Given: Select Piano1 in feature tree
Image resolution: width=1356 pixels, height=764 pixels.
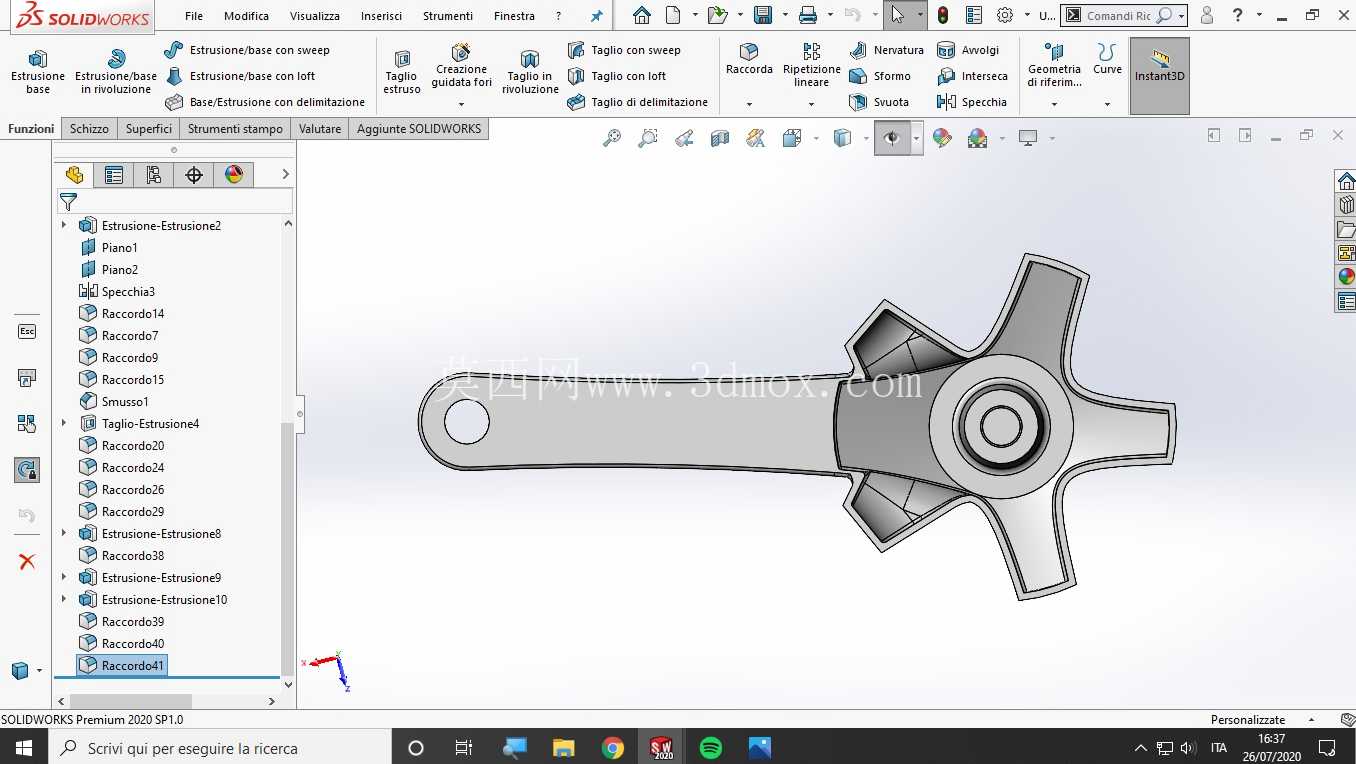Looking at the screenshot, I should pyautogui.click(x=109, y=248).
